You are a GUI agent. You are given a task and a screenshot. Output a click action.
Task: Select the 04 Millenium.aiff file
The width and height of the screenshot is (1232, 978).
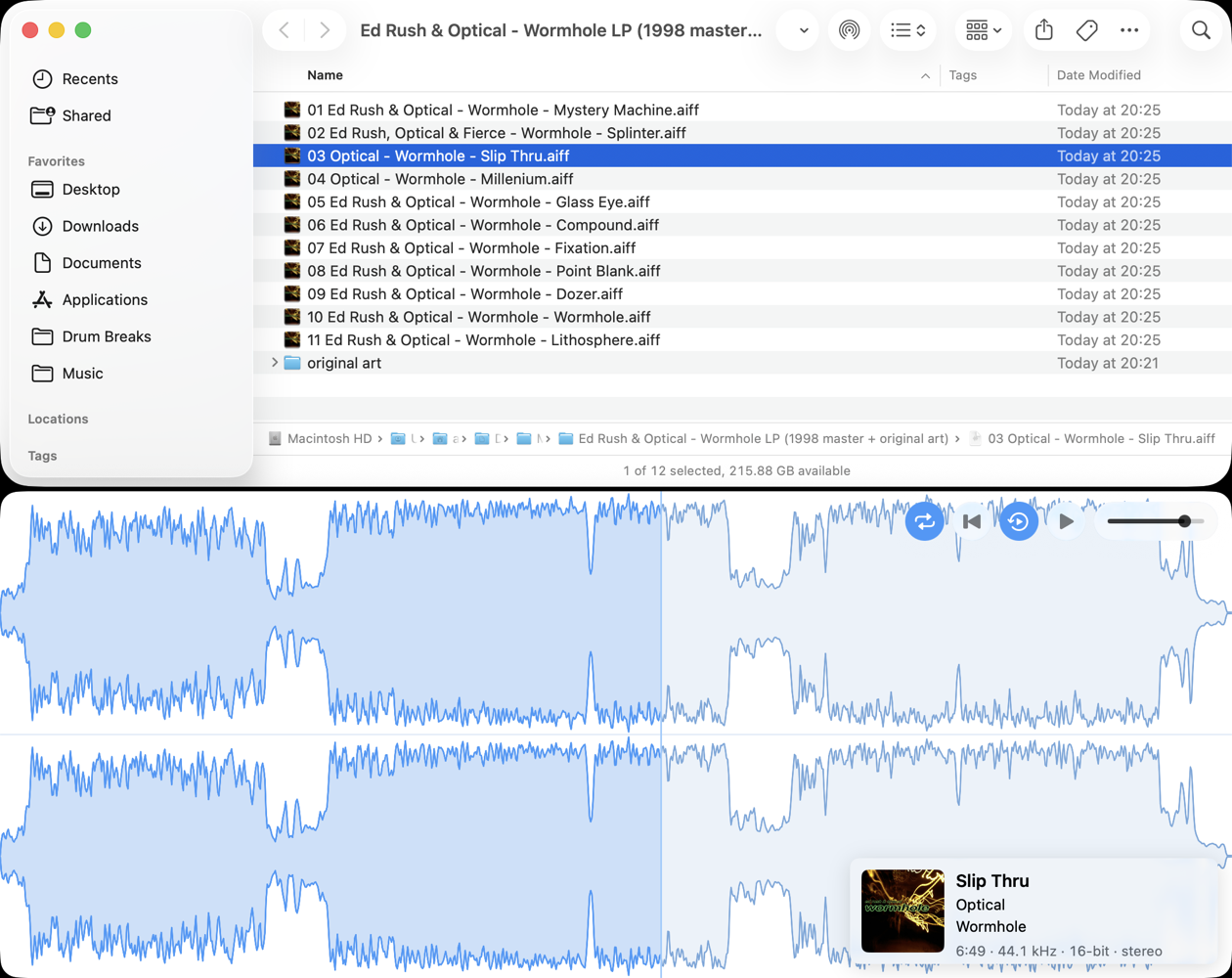point(742,179)
